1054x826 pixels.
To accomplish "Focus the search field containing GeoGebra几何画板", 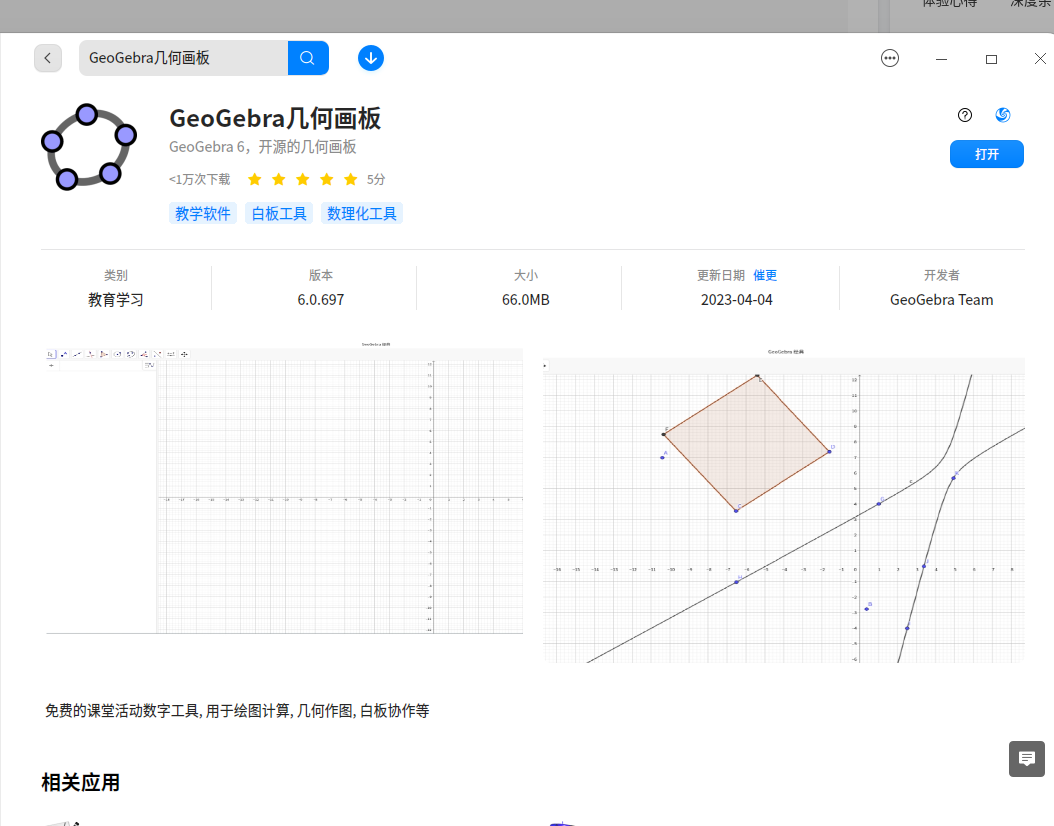I will pos(184,58).
